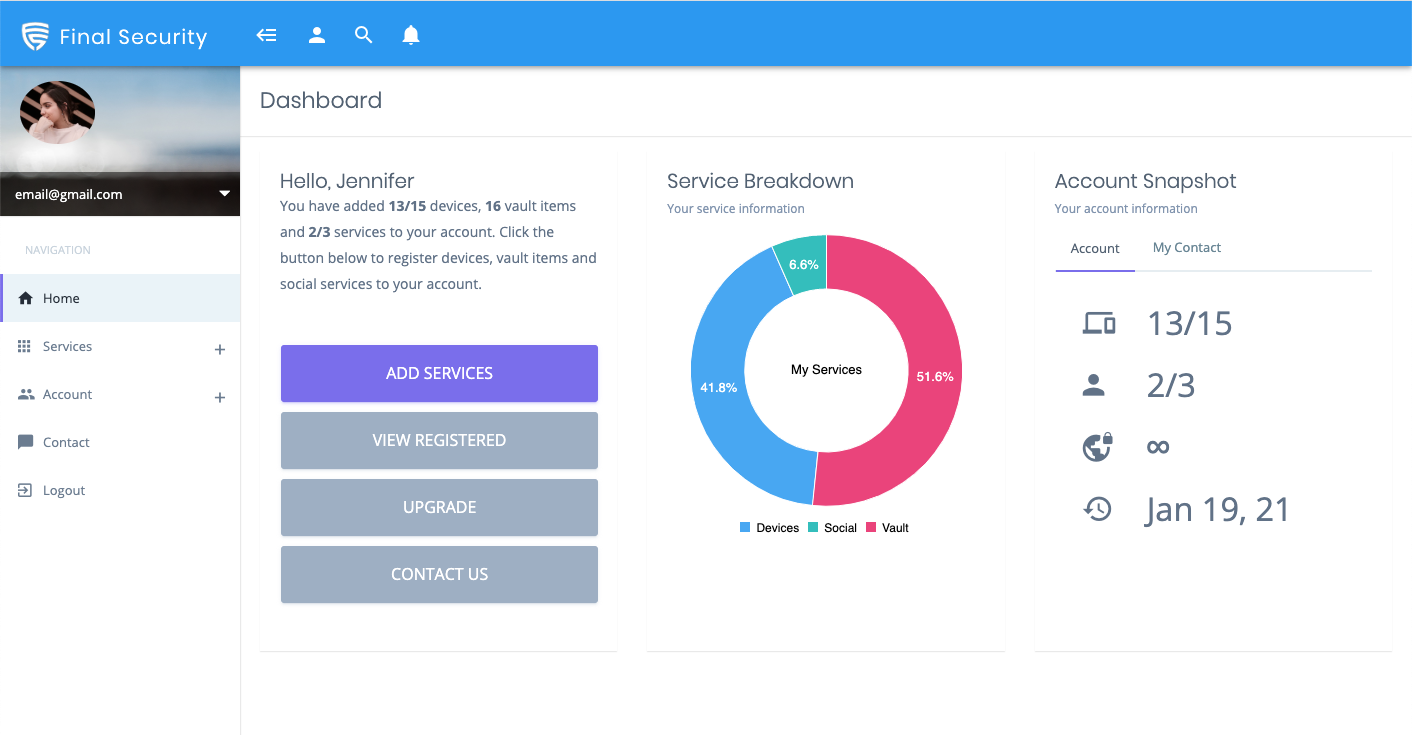Click the 'Account Snapshot' heading
The width and height of the screenshot is (1412, 735).
(x=1145, y=181)
